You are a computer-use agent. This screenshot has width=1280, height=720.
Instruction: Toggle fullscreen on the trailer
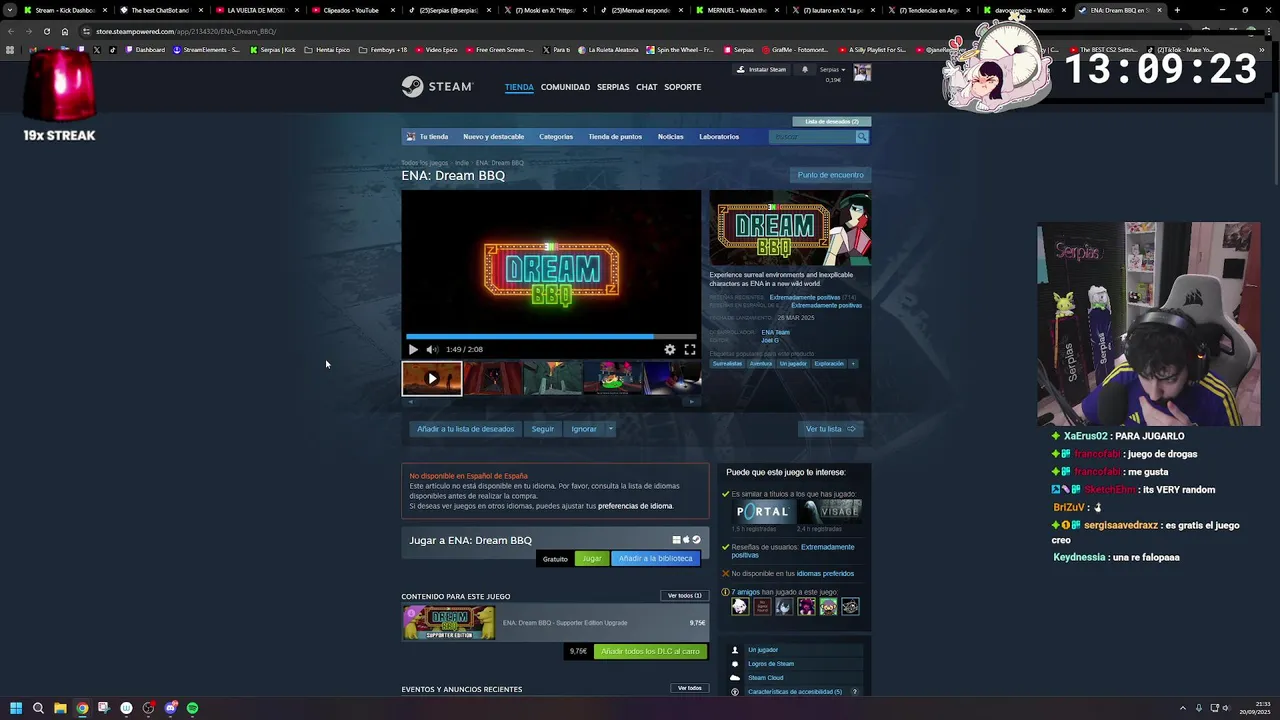(x=690, y=349)
